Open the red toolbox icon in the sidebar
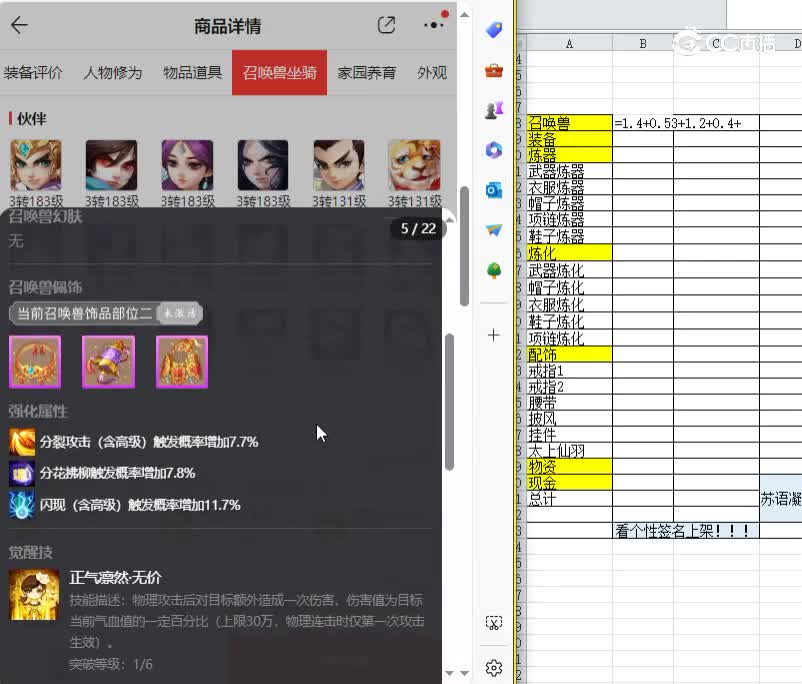Image resolution: width=802 pixels, height=684 pixels. pos(493,71)
